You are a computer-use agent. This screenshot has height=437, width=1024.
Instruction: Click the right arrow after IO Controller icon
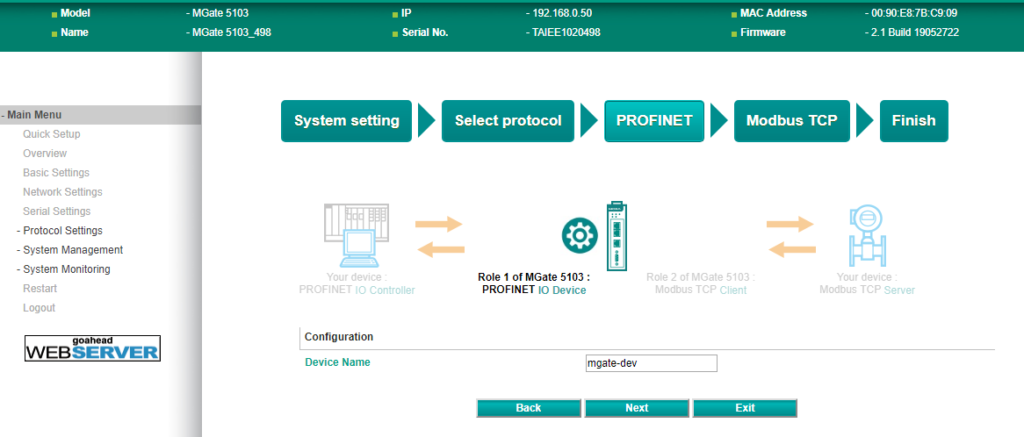(439, 225)
